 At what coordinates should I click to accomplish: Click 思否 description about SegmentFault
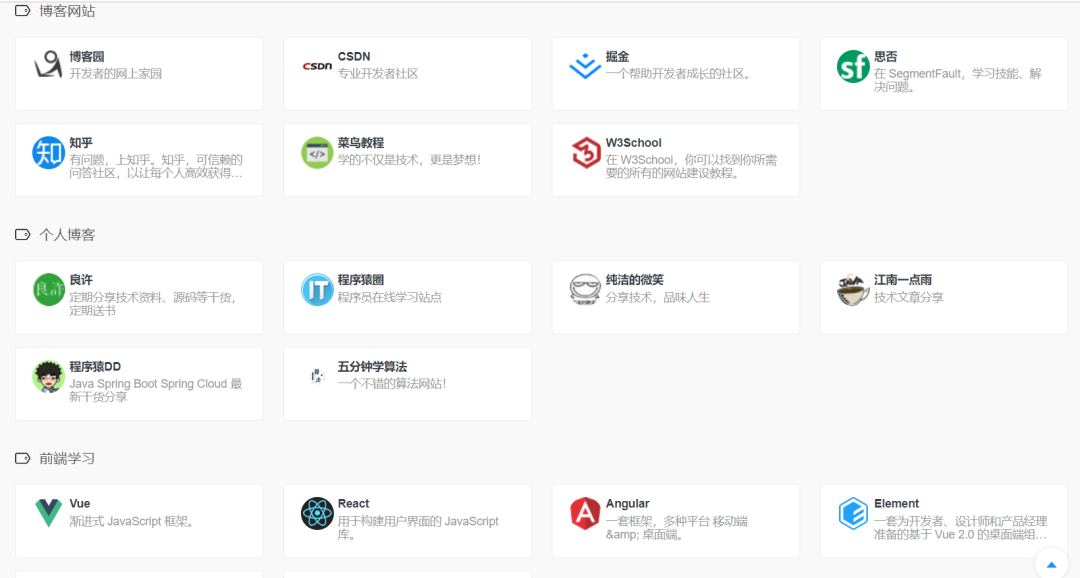pos(958,80)
